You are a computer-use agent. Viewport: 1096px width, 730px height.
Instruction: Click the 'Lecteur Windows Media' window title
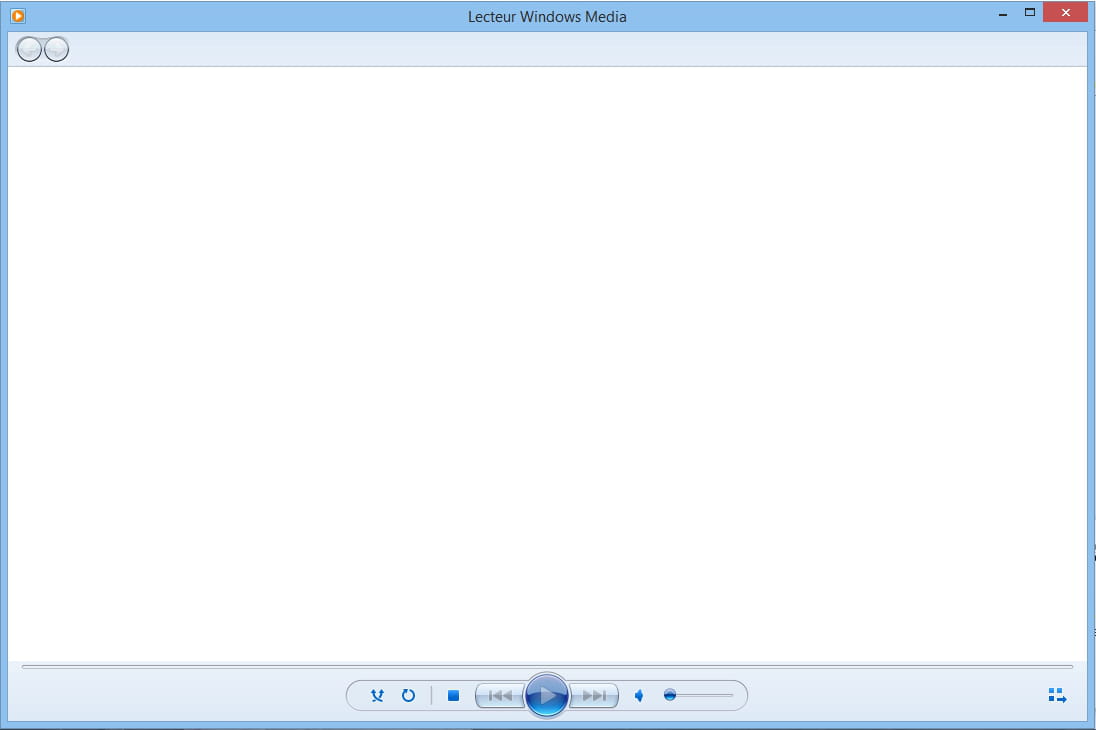547,16
